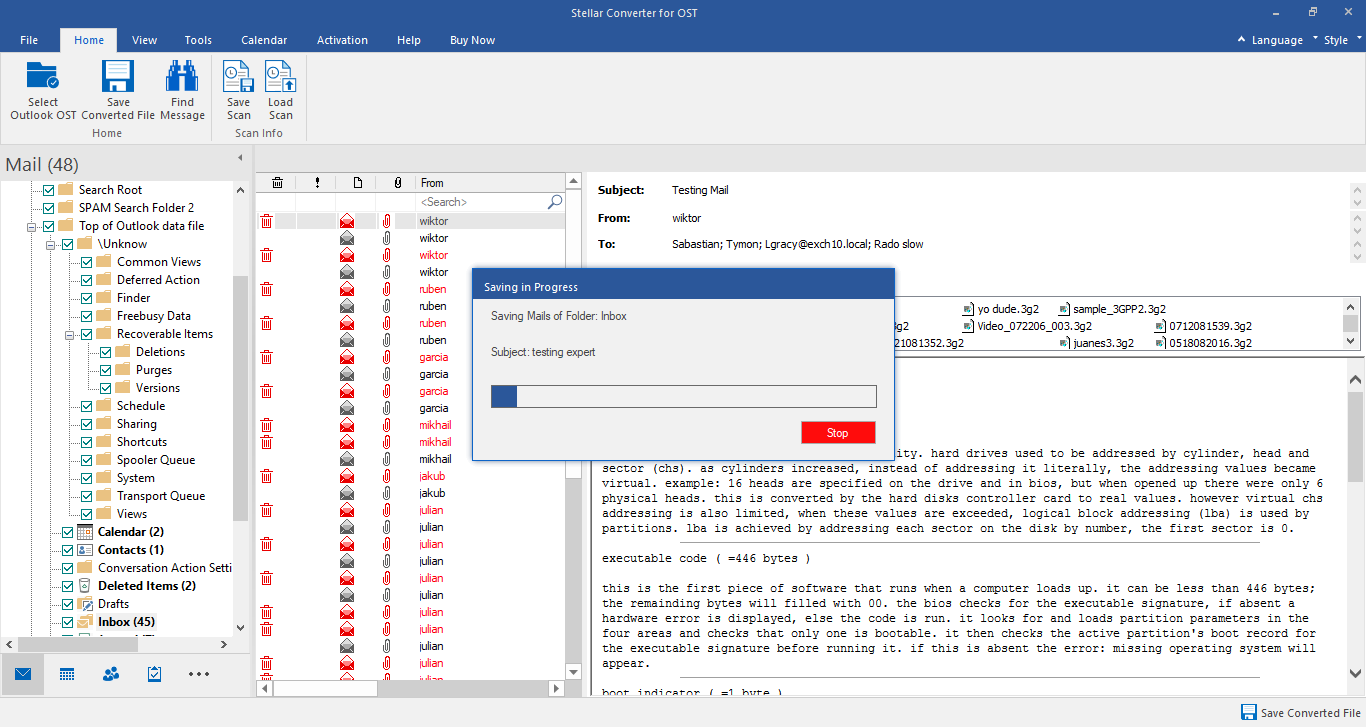Open Find Message binoculars tool

click(x=182, y=77)
